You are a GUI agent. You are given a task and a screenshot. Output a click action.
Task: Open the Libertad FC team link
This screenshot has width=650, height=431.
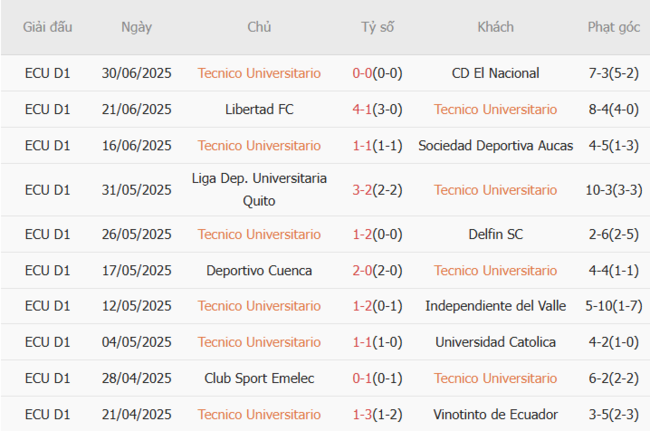(259, 109)
